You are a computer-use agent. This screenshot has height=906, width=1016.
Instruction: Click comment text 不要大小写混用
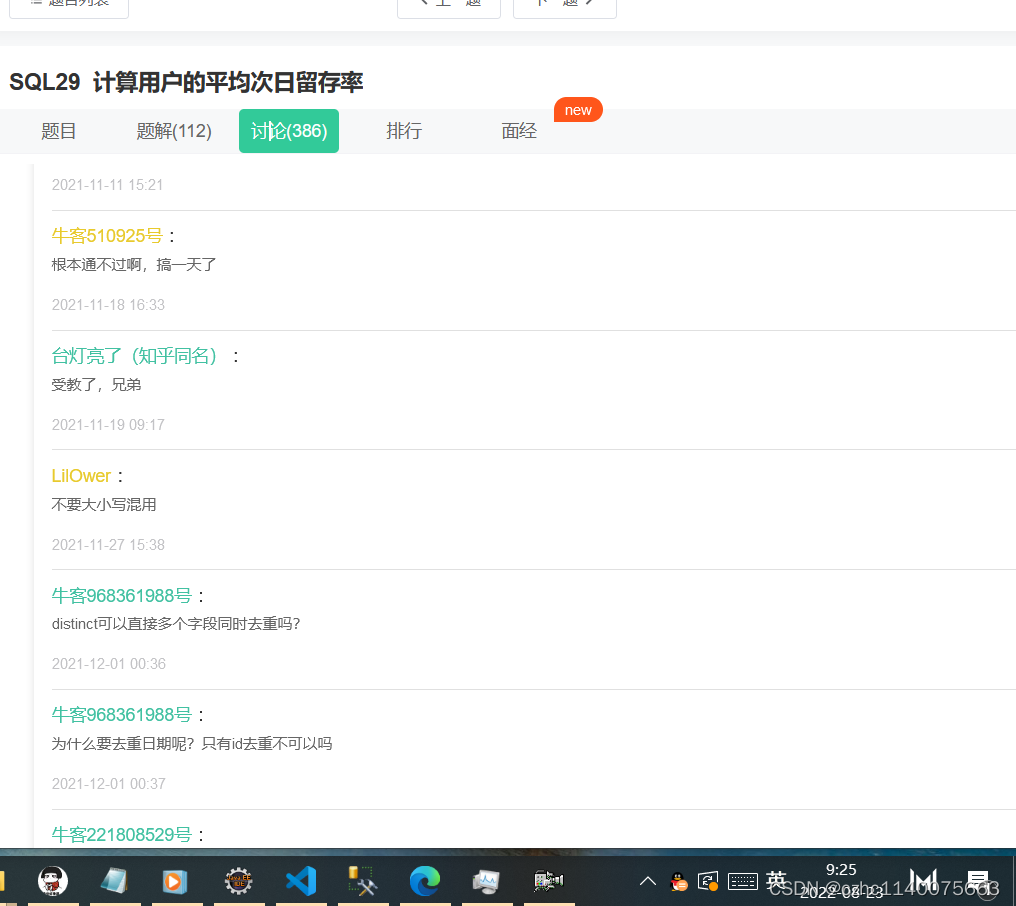(104, 505)
